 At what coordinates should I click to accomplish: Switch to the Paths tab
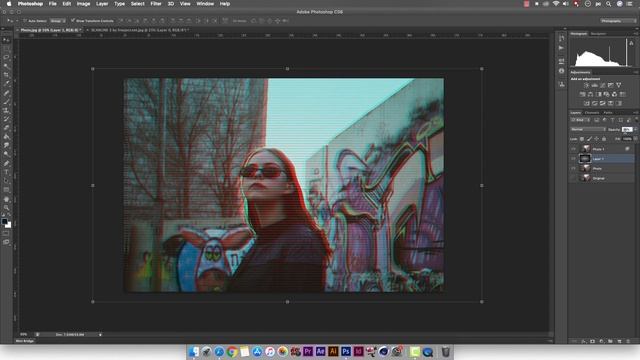click(608, 112)
